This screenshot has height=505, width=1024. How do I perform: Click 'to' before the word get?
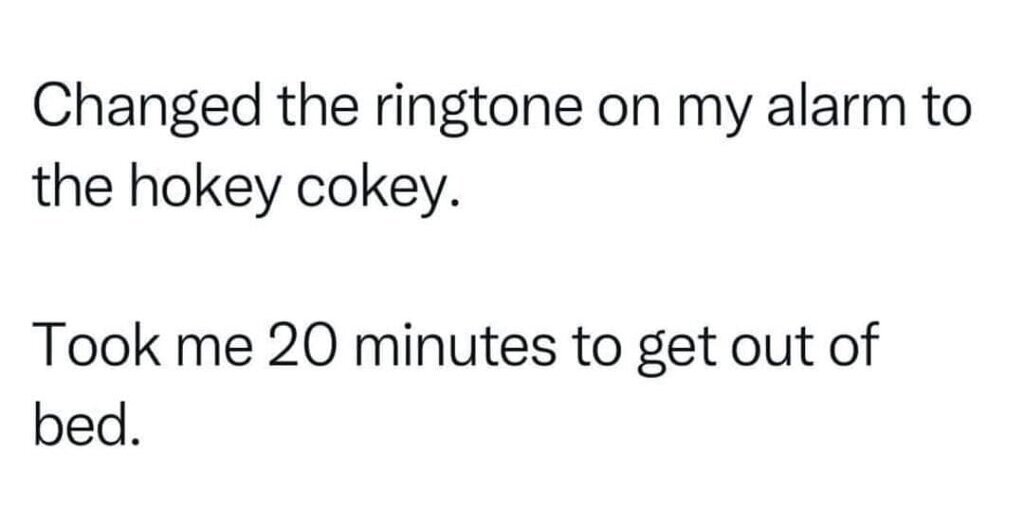[595, 346]
